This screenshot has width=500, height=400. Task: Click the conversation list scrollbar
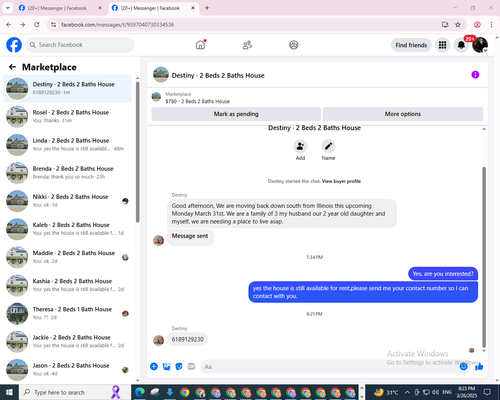point(137,152)
